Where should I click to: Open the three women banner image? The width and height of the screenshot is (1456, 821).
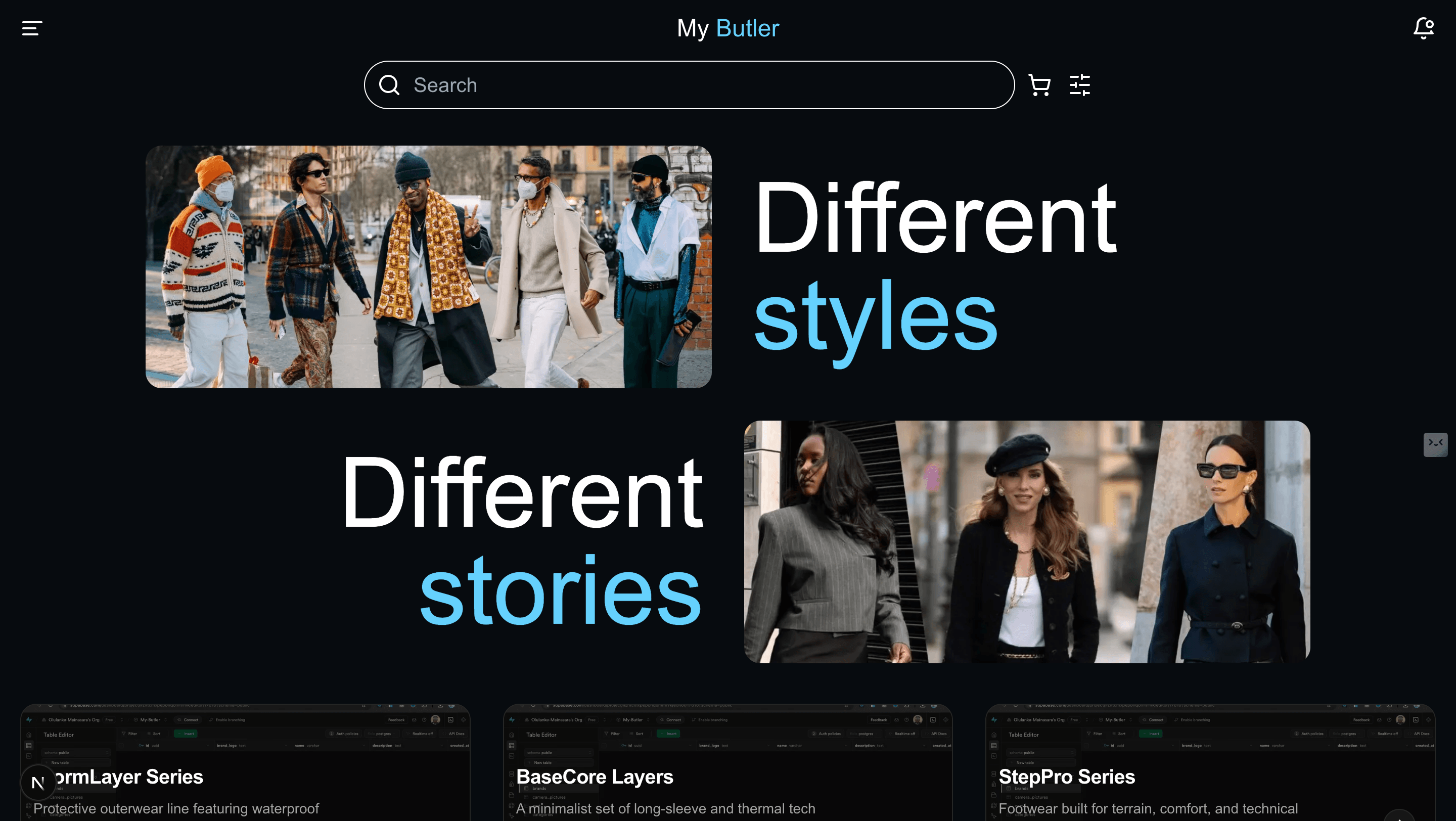[x=1027, y=542]
